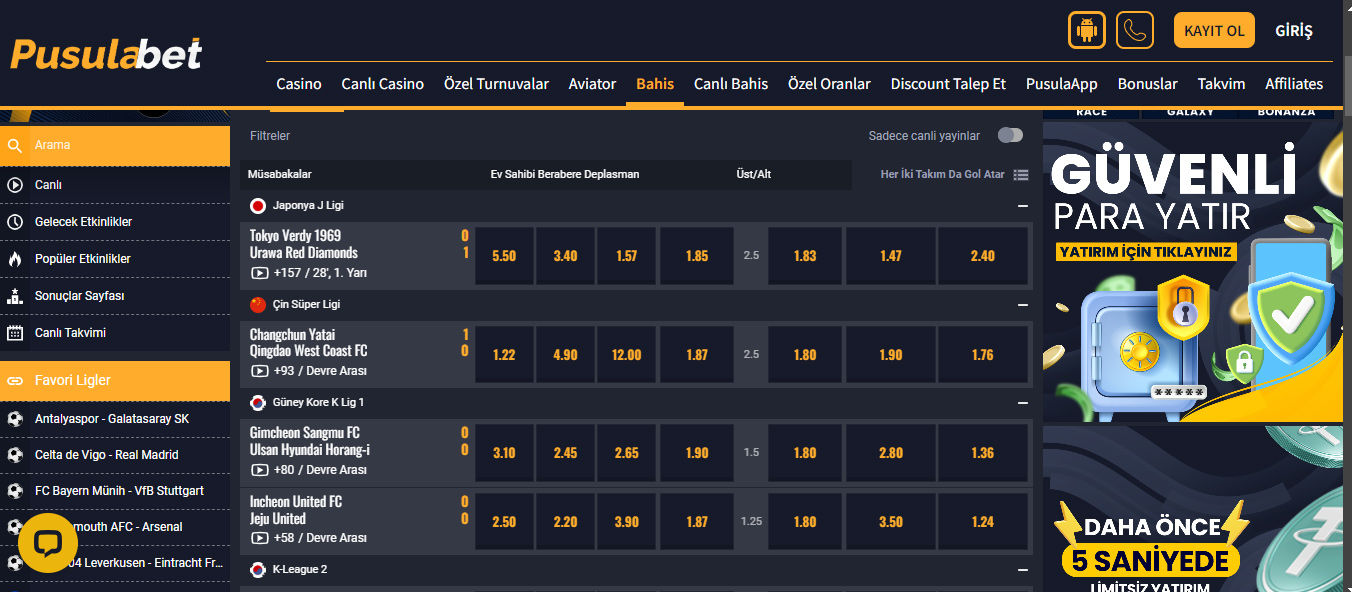Viewport: 1352px width, 592px height.
Task: Select the 5.50 home odds for Tokyo Verdy
Action: click(504, 256)
